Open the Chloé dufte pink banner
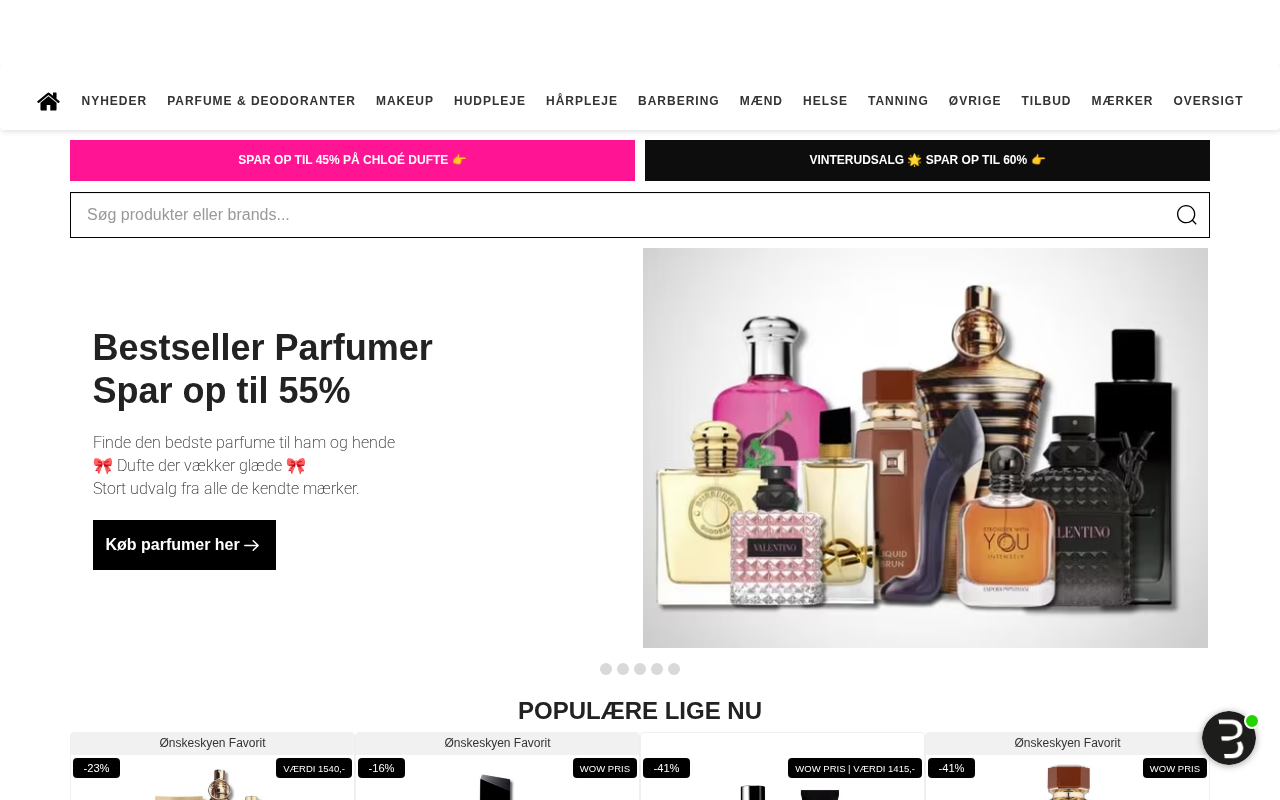 point(352,160)
